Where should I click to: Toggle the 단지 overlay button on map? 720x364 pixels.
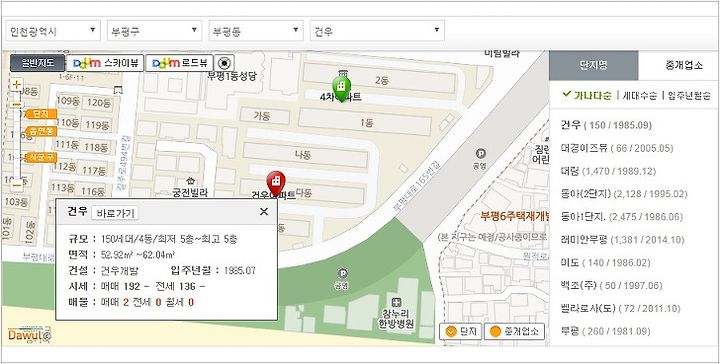(461, 331)
